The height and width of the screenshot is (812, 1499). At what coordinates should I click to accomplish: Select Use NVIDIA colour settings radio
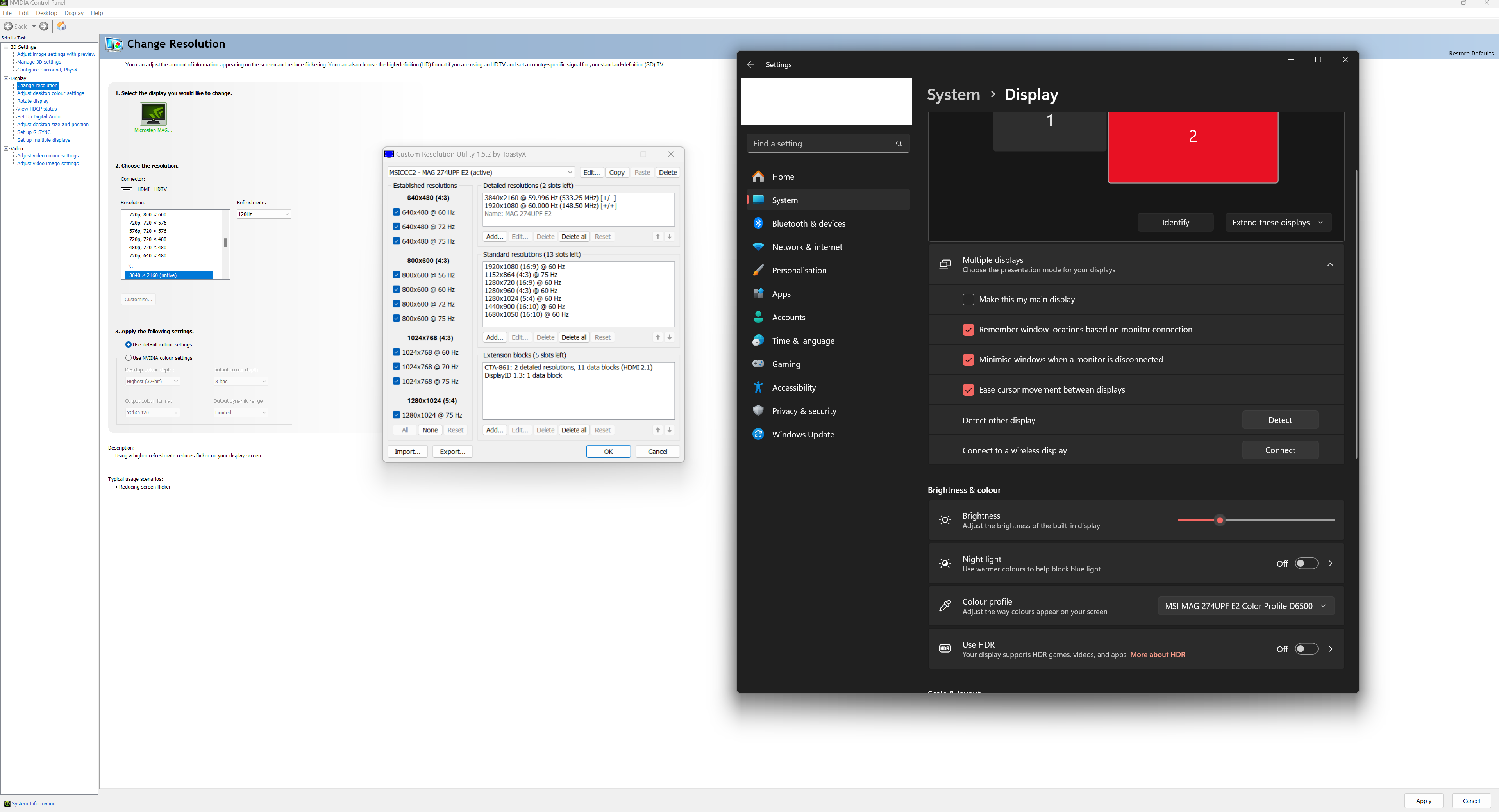[x=129, y=358]
